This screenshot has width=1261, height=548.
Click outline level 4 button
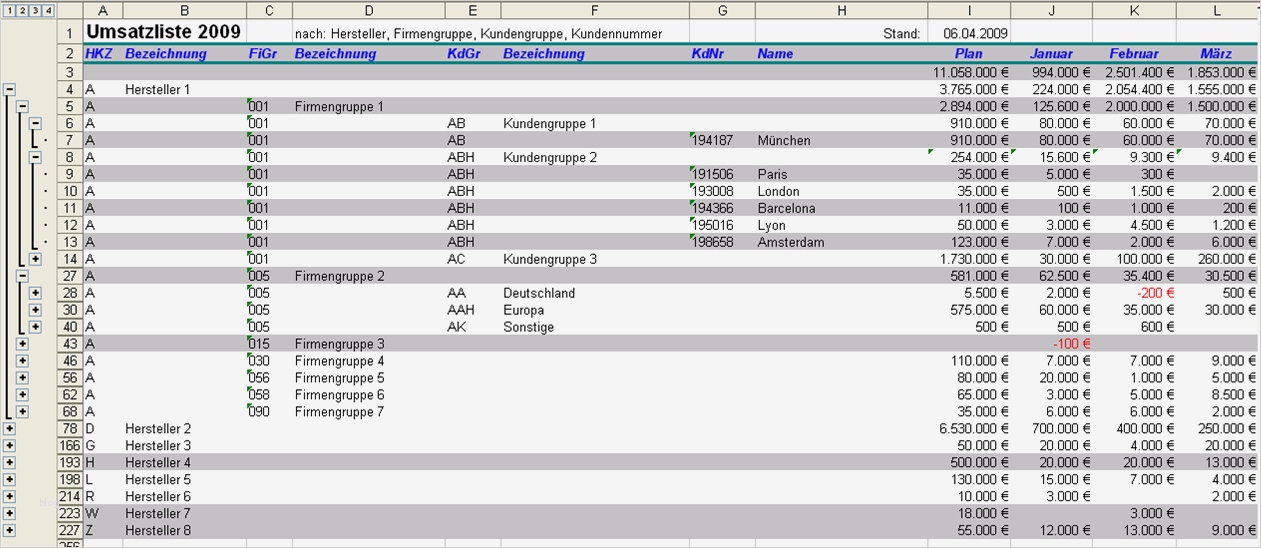(48, 10)
